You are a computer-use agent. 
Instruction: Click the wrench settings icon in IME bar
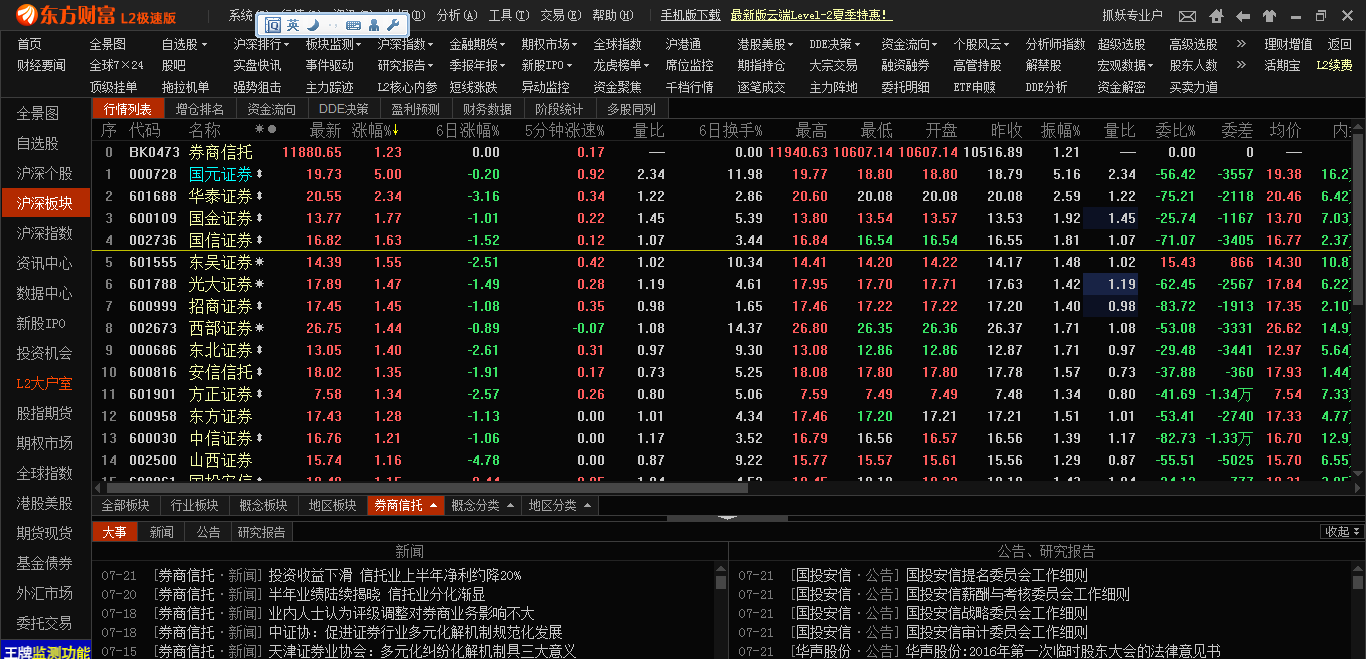(x=391, y=25)
